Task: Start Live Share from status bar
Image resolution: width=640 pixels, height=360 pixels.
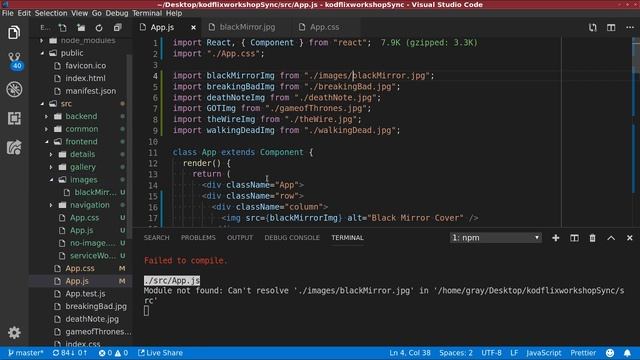Action: pos(160,353)
